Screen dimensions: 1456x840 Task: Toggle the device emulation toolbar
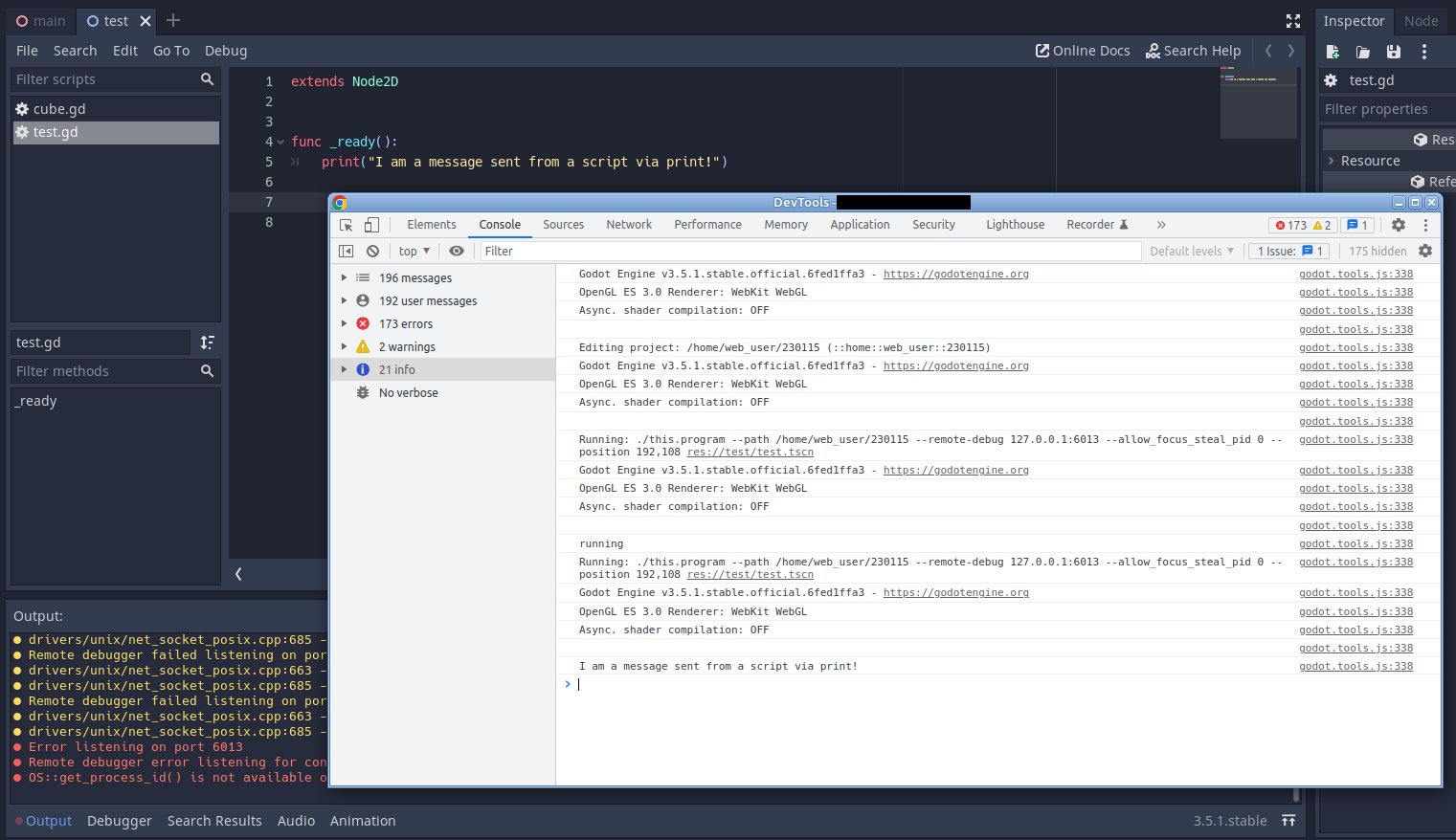coord(371,224)
